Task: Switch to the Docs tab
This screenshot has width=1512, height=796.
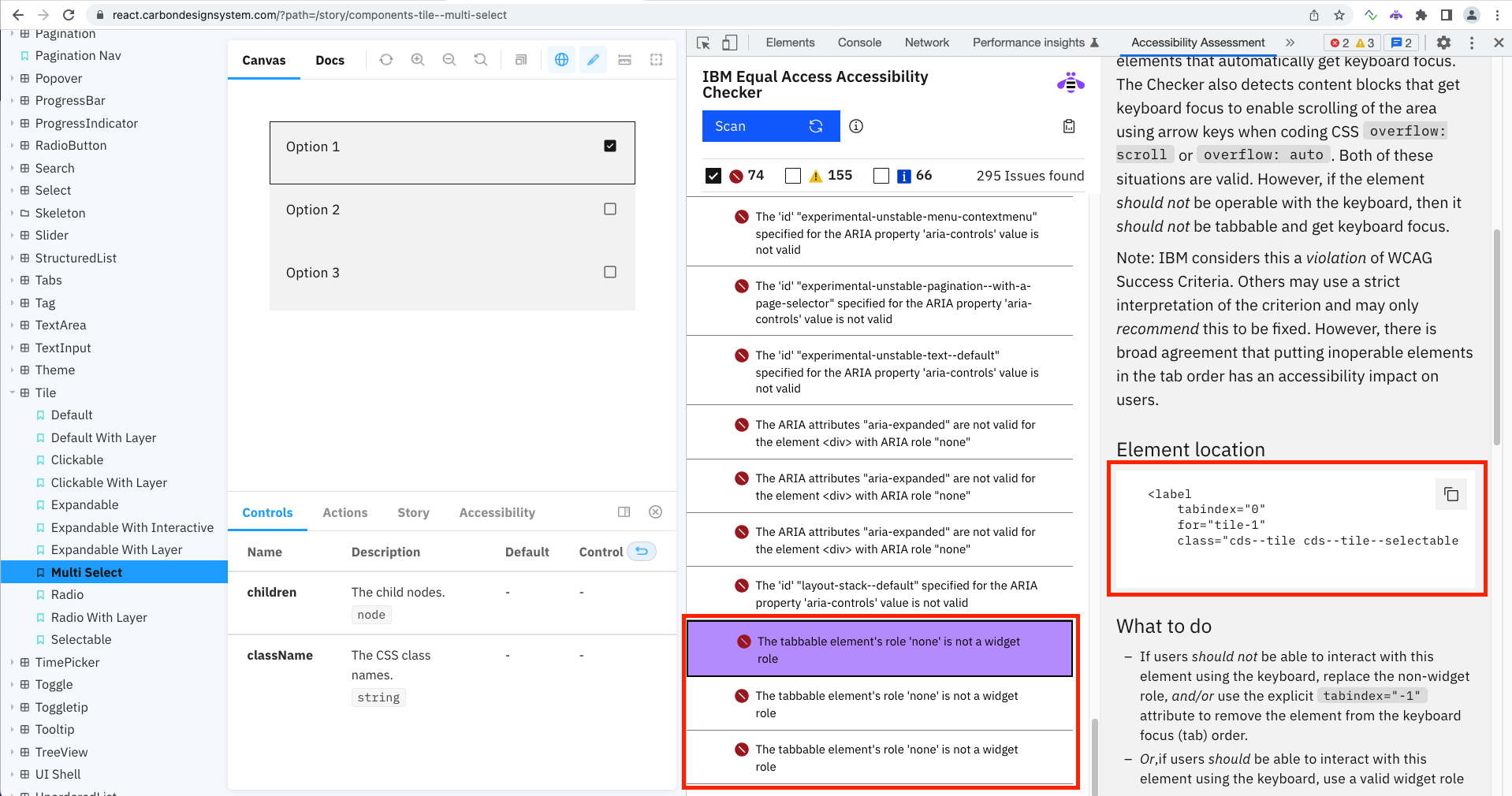Action: point(330,60)
